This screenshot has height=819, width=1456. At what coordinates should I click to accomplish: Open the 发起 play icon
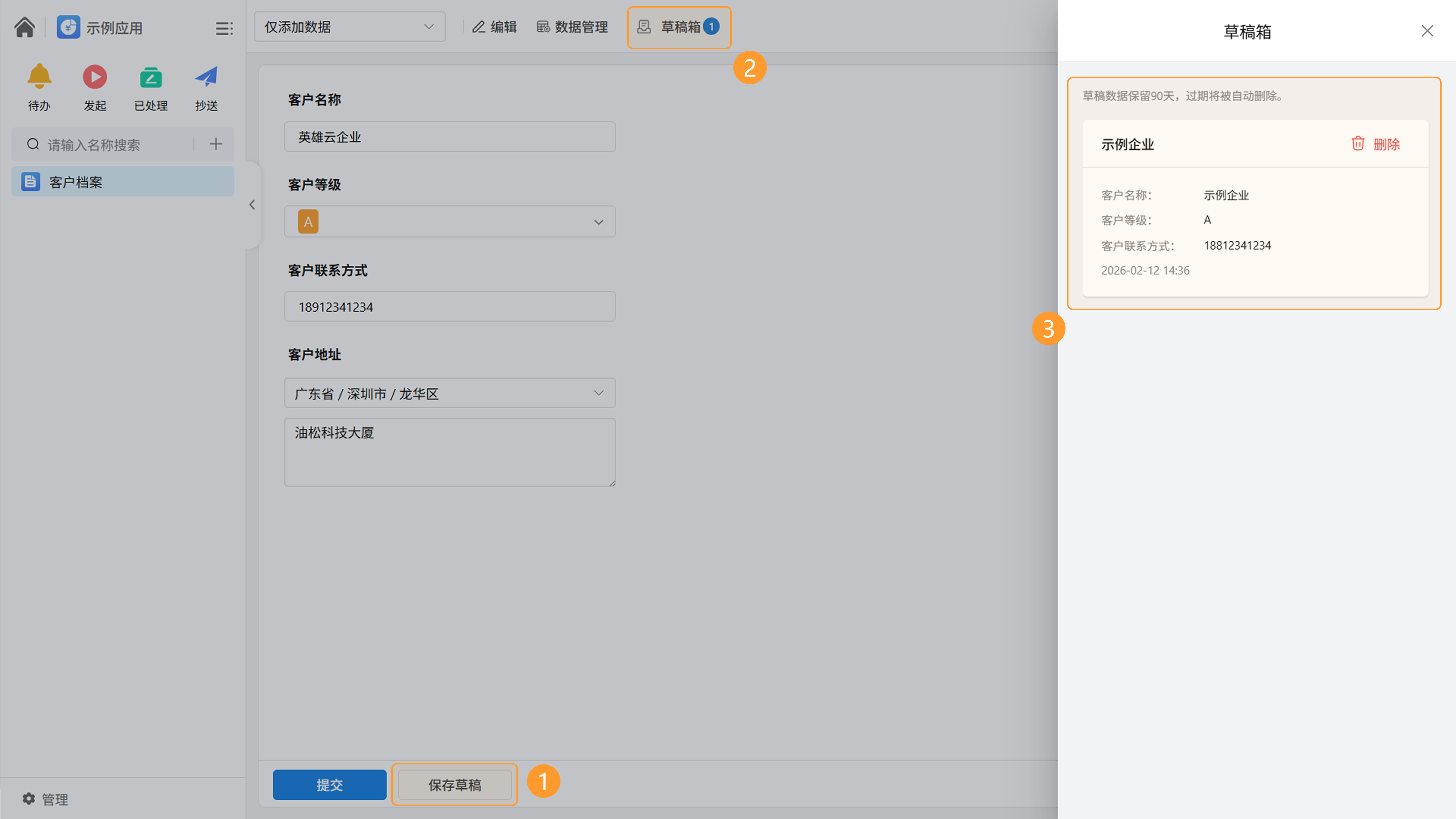[x=95, y=77]
